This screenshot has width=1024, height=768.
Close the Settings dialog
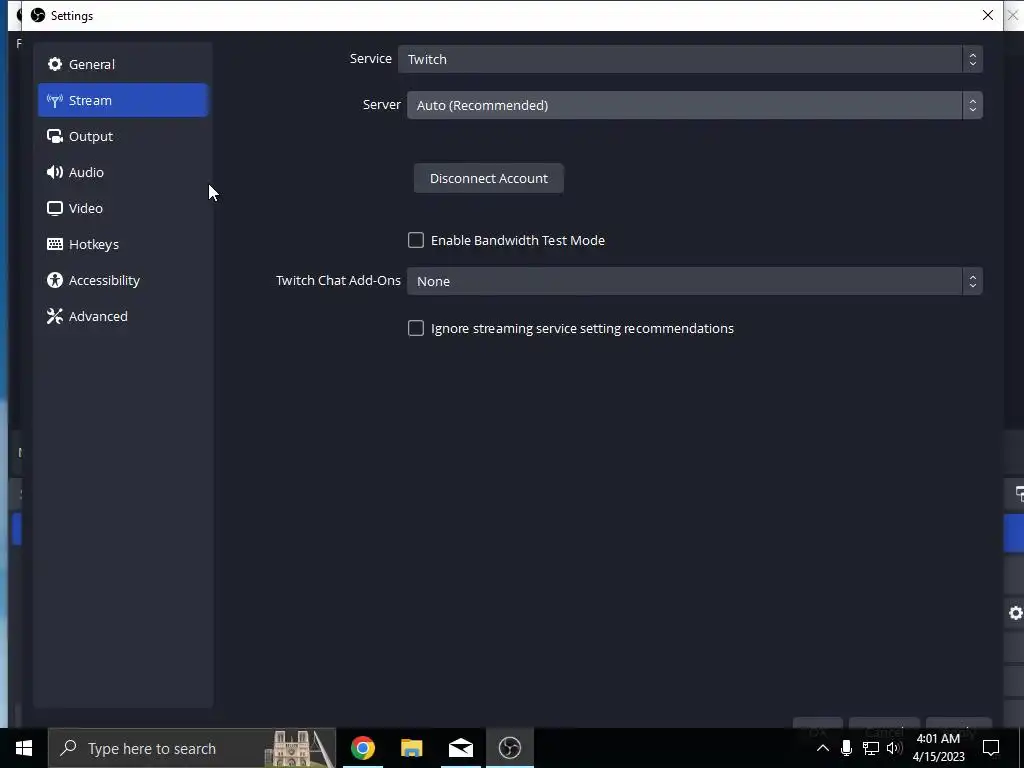[x=987, y=15]
